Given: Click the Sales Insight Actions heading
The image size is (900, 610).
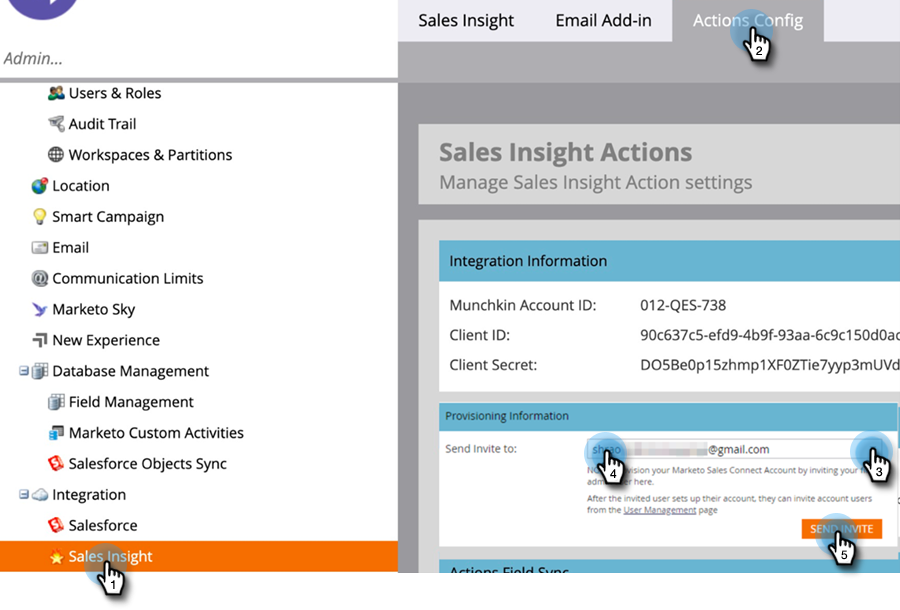Looking at the screenshot, I should [565, 152].
